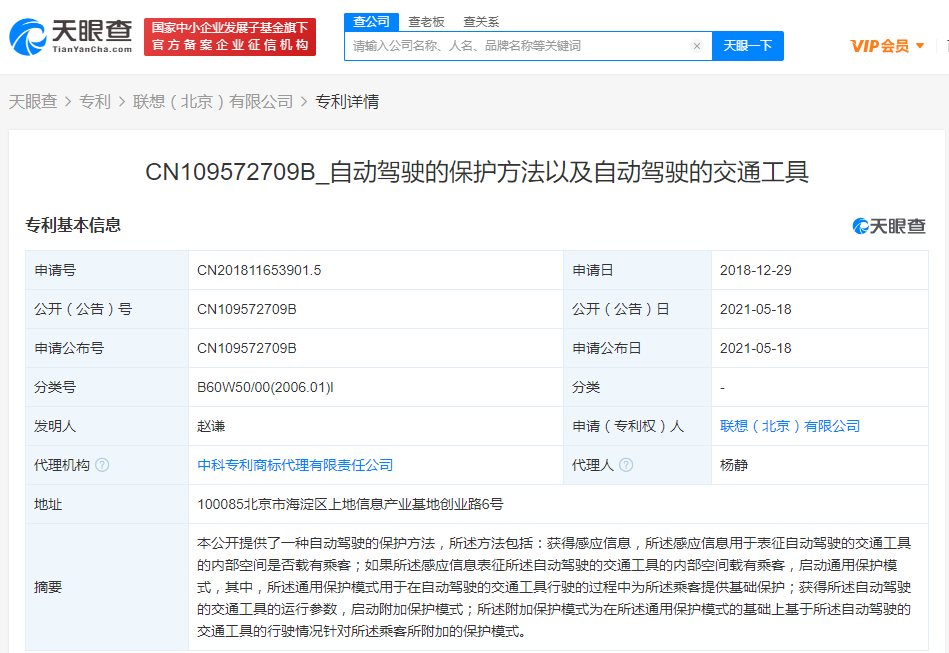Click the 摘要 abstract paragraph text

pos(554,587)
